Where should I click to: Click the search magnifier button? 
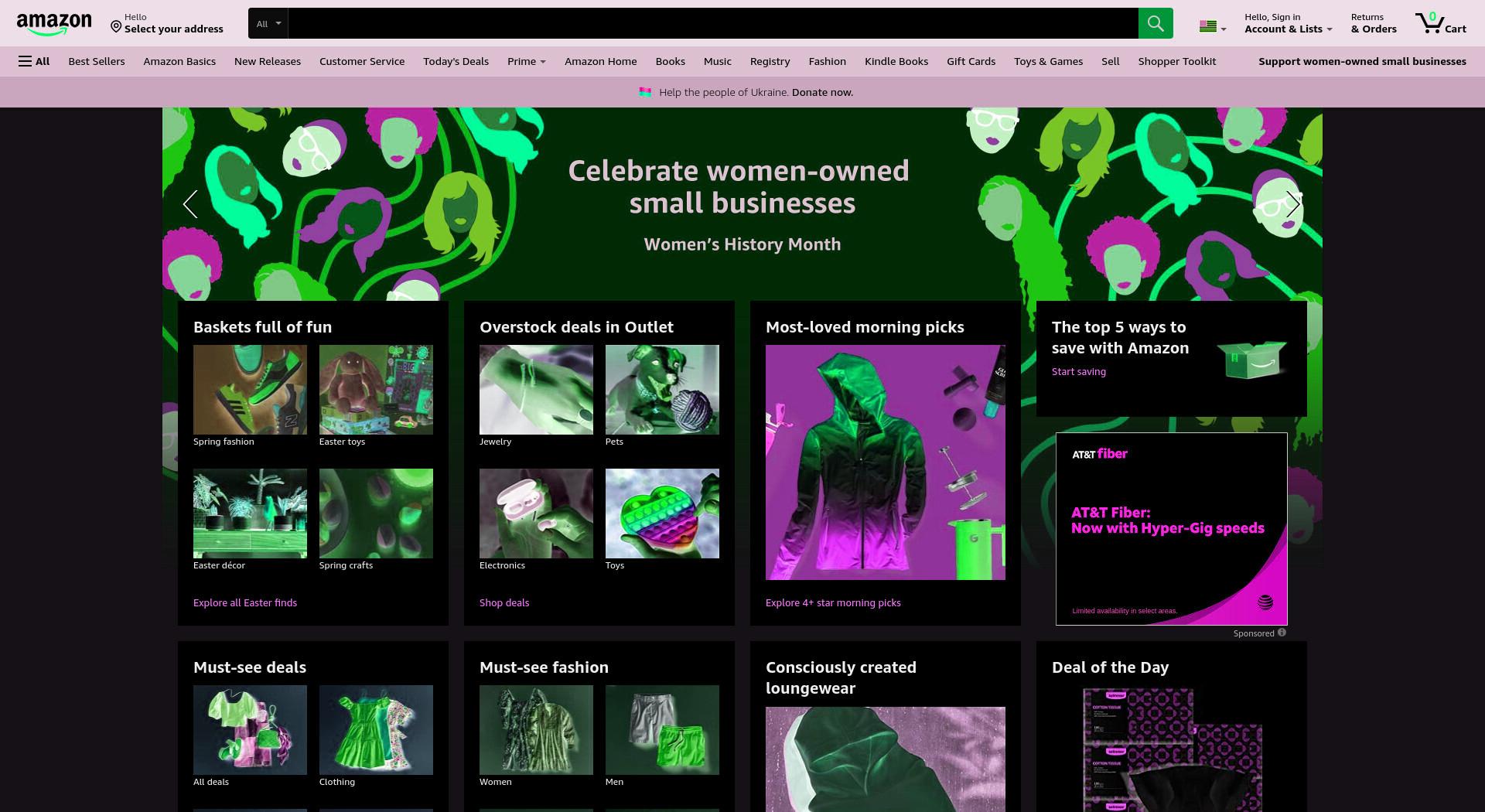click(x=1156, y=23)
